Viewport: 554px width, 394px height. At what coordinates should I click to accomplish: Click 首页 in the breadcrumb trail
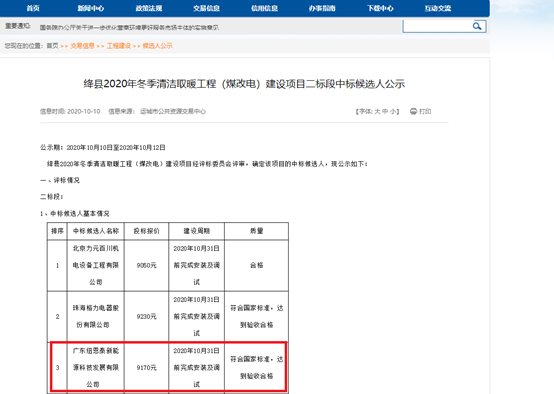(52, 46)
